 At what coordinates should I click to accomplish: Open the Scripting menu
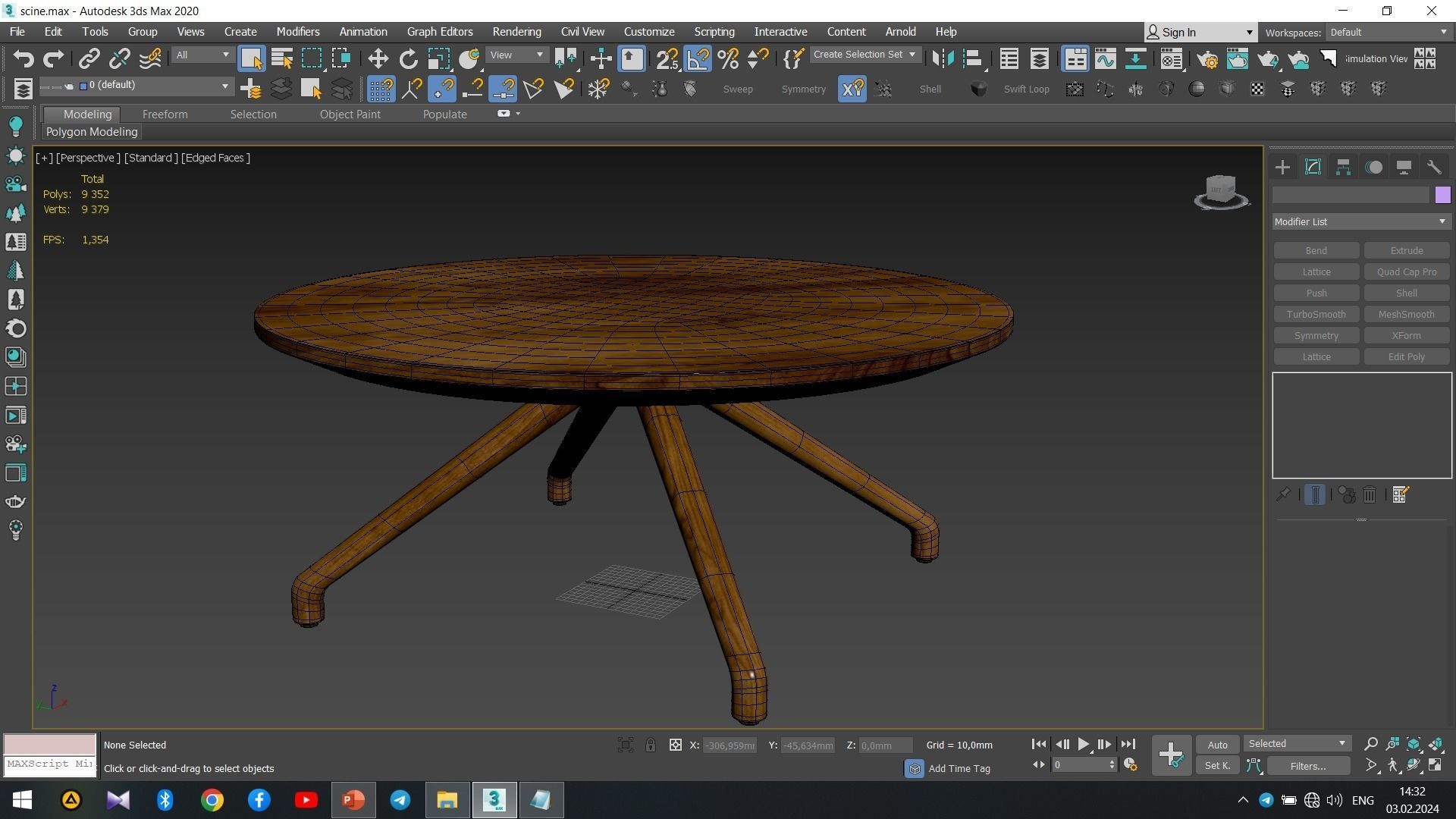[714, 32]
